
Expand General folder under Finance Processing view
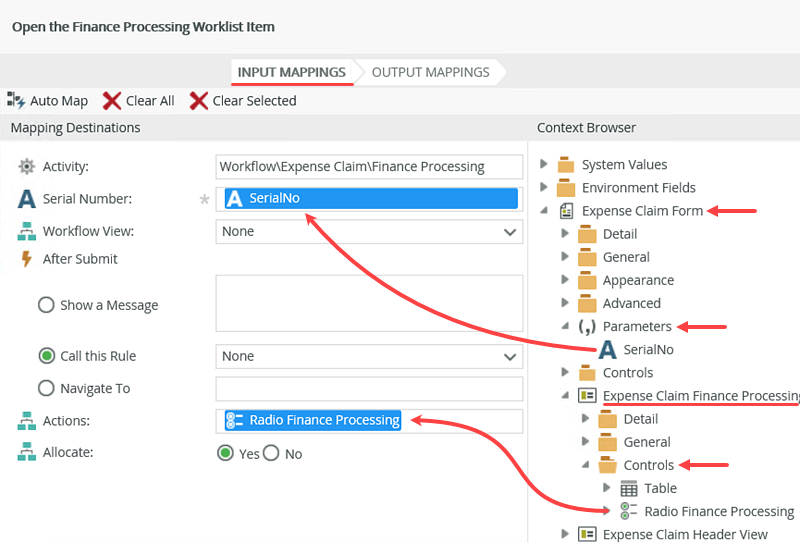tap(585, 441)
